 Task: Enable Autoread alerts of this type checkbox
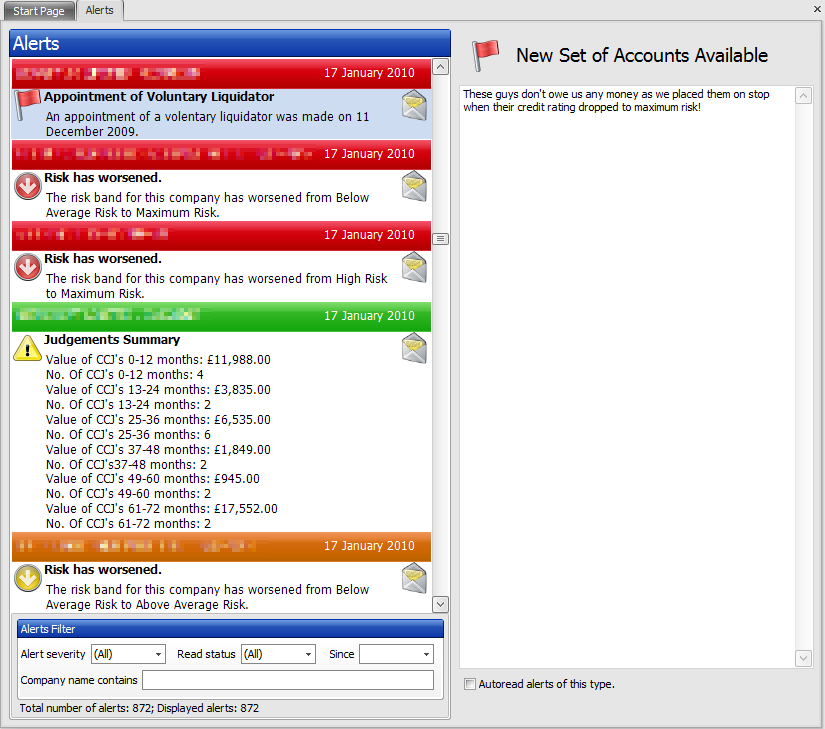470,685
